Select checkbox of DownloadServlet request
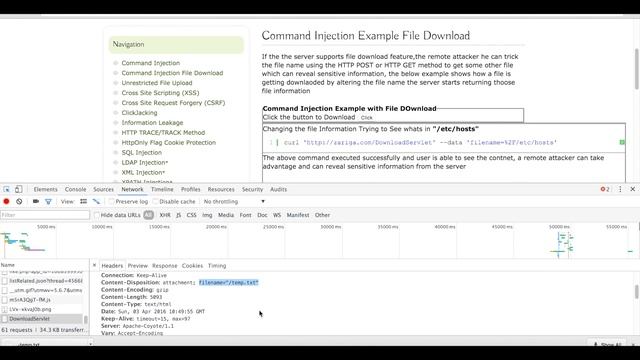Image resolution: width=640 pixels, height=360 pixels. pyautogui.click(x=4, y=319)
